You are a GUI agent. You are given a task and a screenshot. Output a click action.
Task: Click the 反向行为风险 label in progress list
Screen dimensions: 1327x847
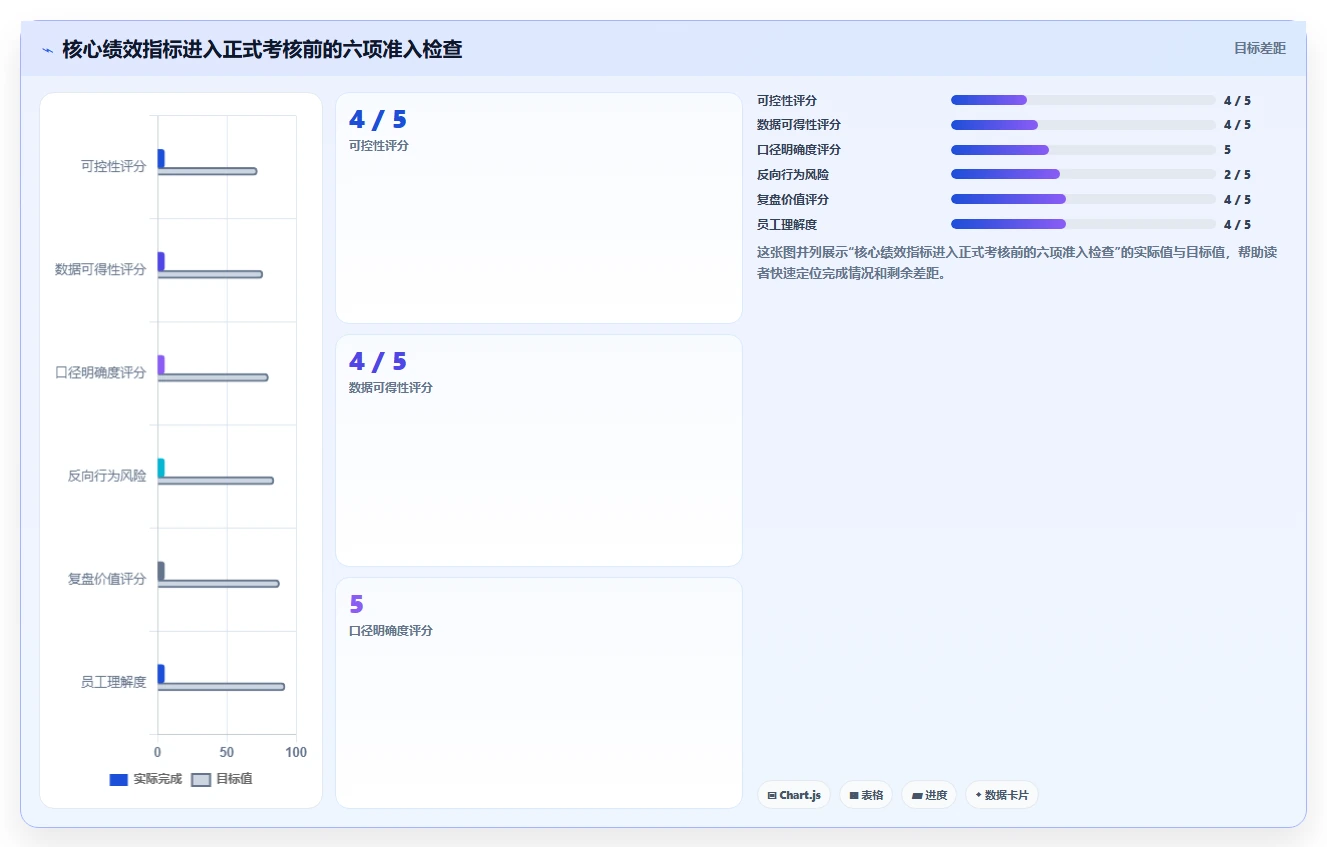pyautogui.click(x=793, y=174)
